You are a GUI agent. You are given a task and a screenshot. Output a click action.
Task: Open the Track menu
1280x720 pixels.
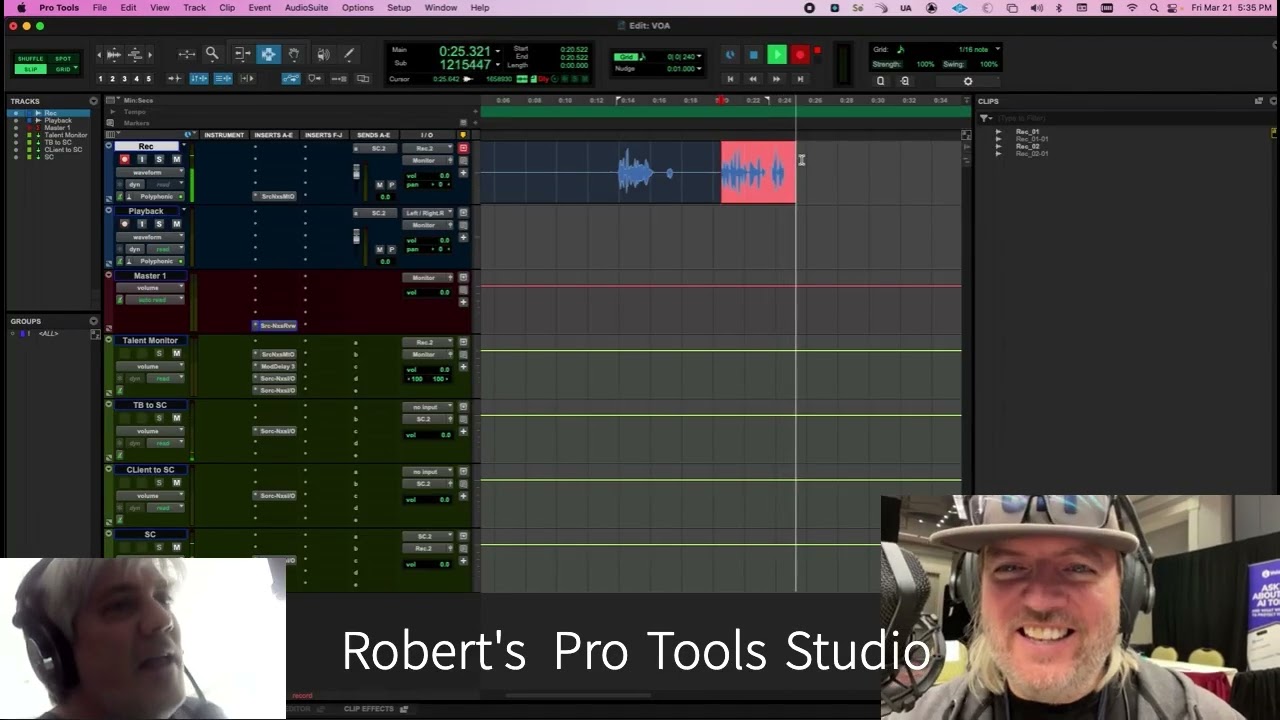point(194,8)
